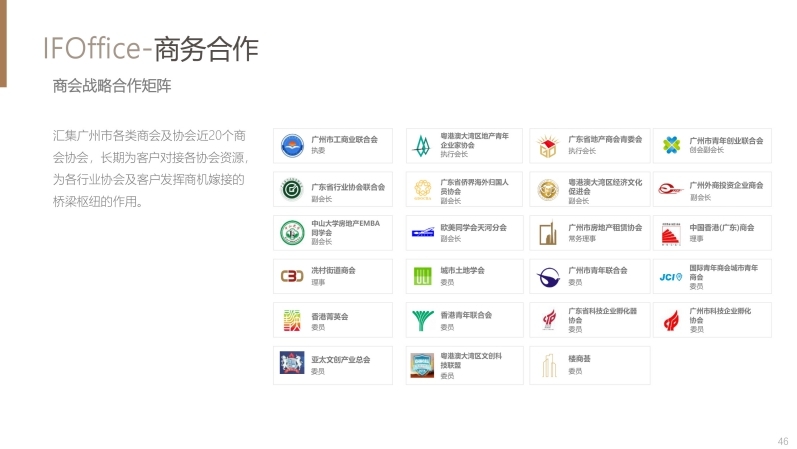The image size is (797, 449).
Task: Click the green ULI 城市土地学会 logo
Action: (421, 276)
